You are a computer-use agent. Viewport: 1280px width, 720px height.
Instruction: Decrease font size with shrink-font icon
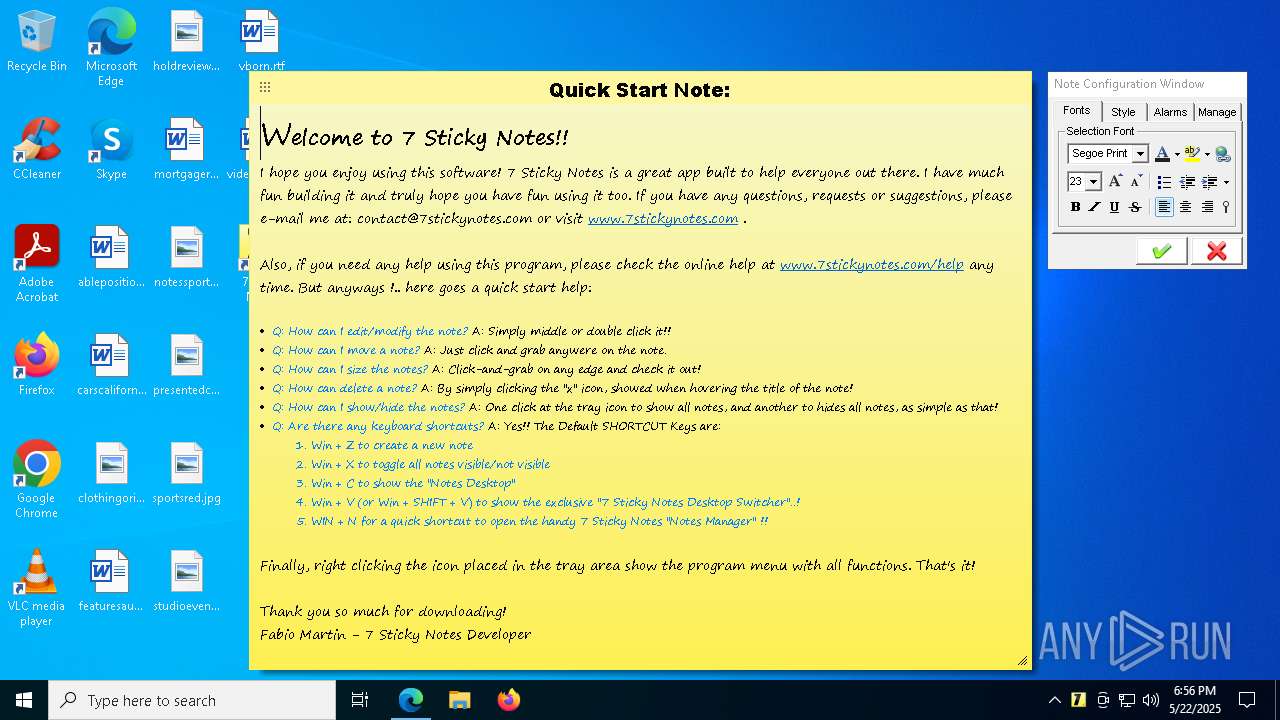click(1136, 182)
